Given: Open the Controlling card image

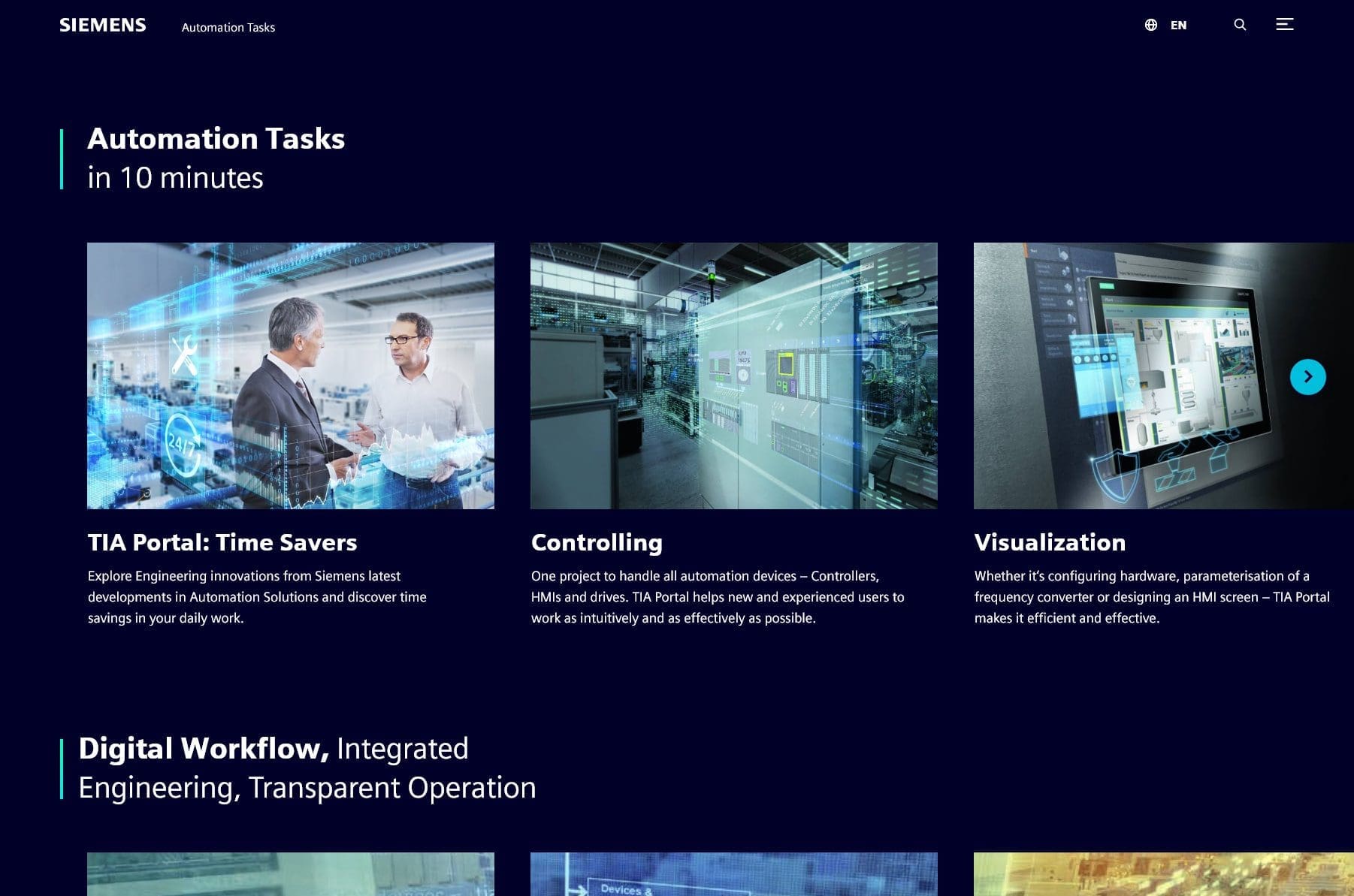Looking at the screenshot, I should (x=734, y=376).
